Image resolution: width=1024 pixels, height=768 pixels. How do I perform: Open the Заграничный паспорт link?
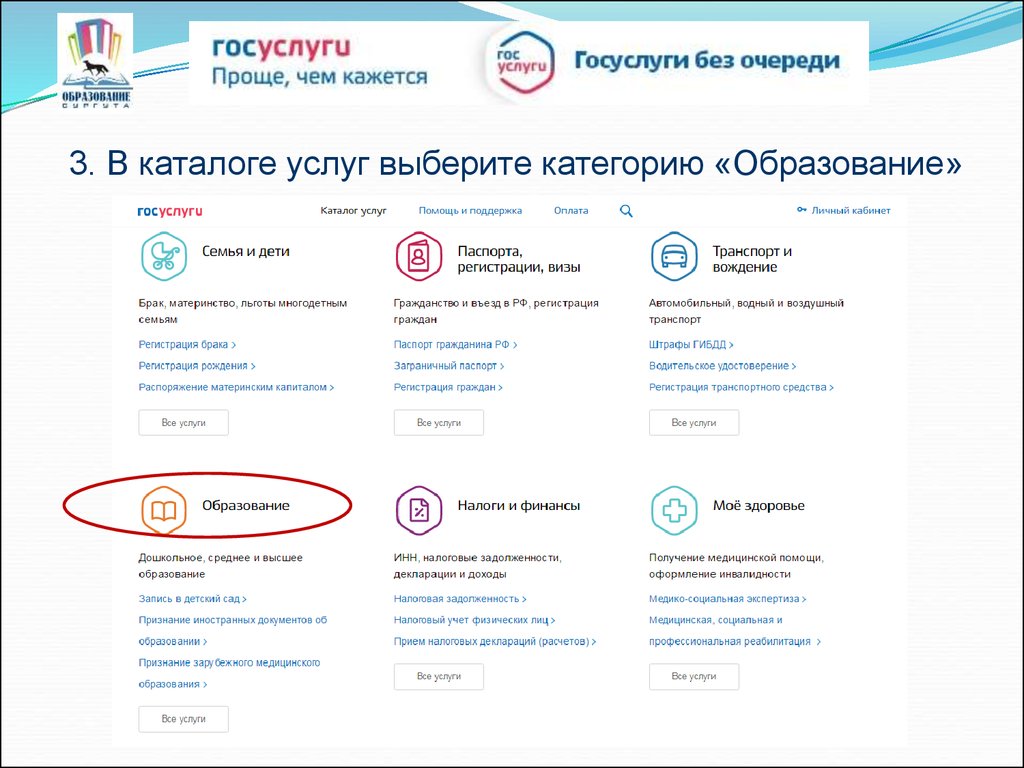[445, 366]
